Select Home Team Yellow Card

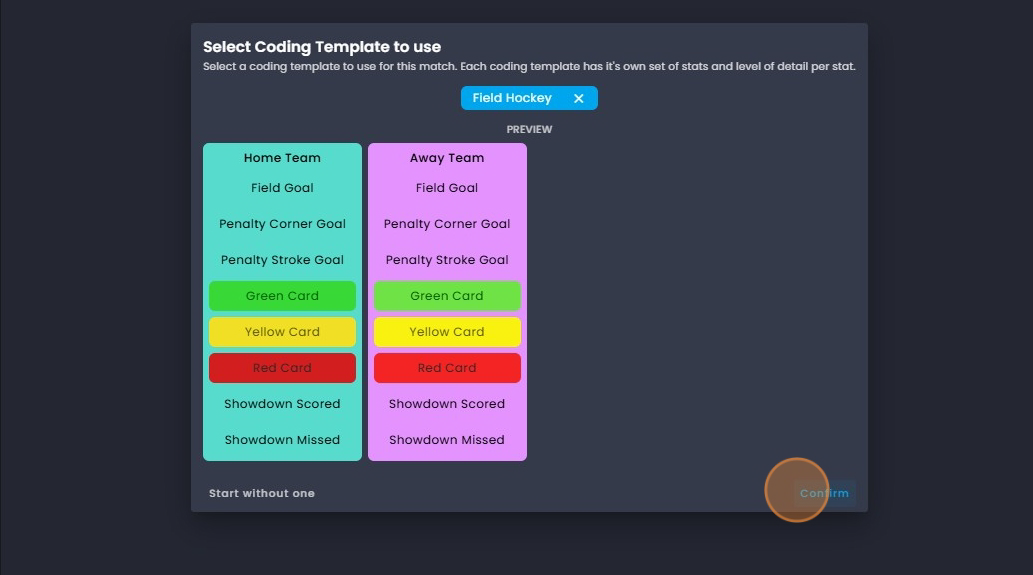pyautogui.click(x=283, y=332)
